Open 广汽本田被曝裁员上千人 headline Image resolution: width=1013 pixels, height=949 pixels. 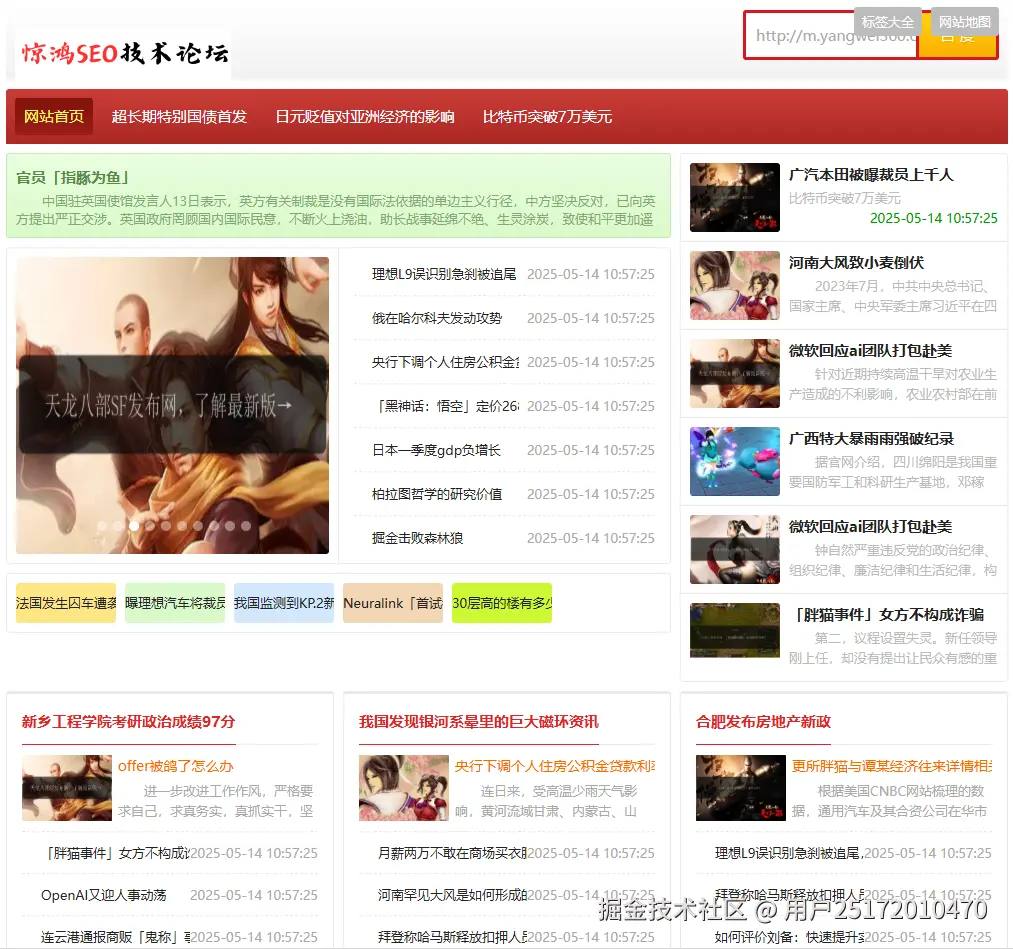(x=871, y=175)
